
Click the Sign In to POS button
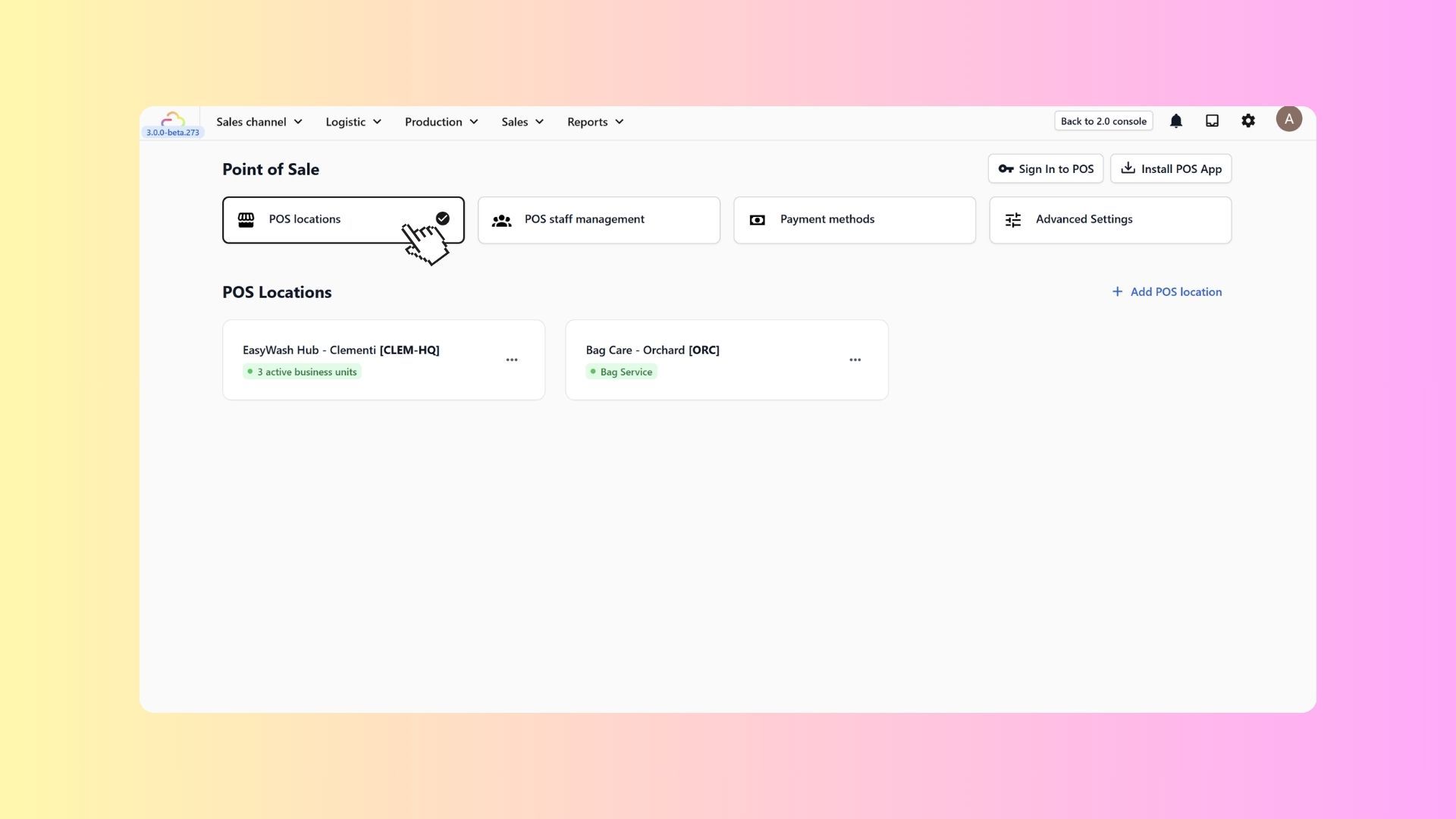(1045, 169)
